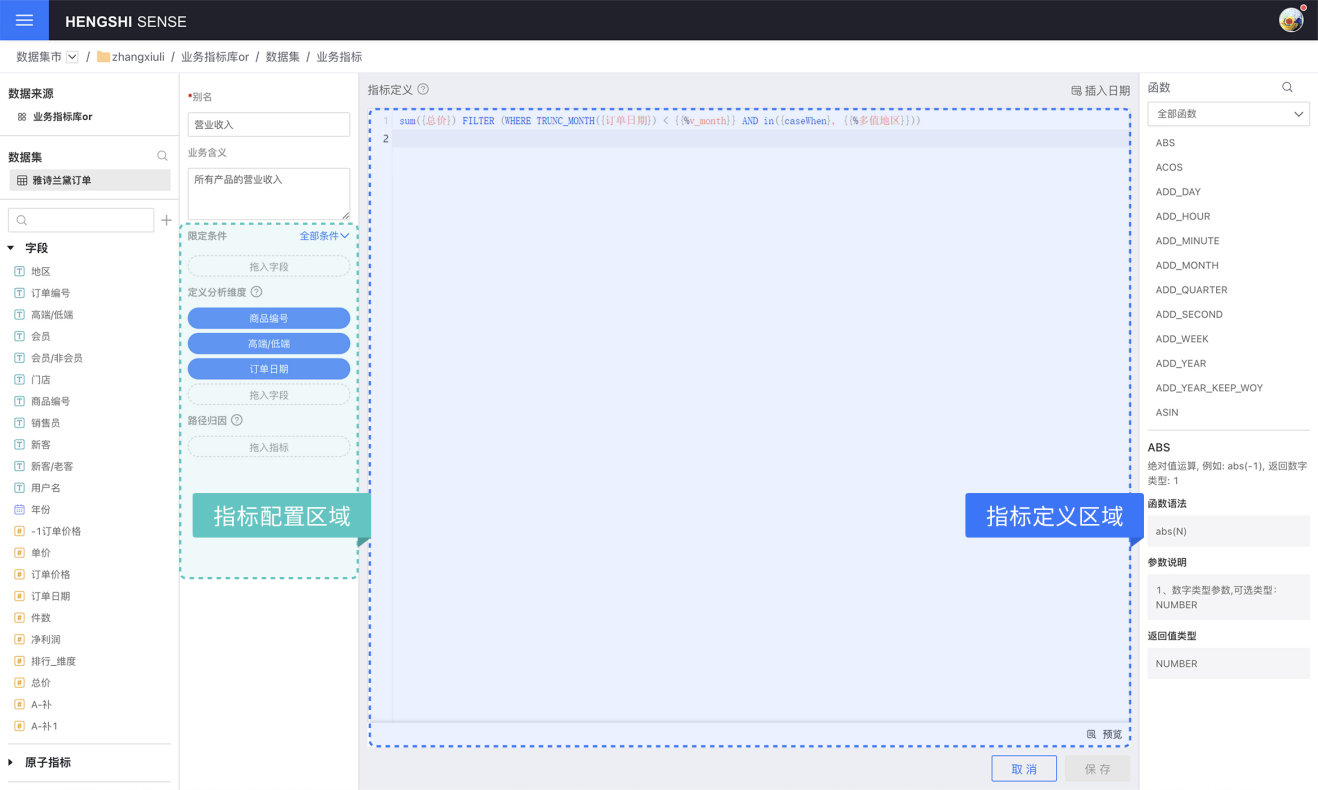1318x790 pixels.
Task: Click 插入日期 button
Action: pos(1100,90)
